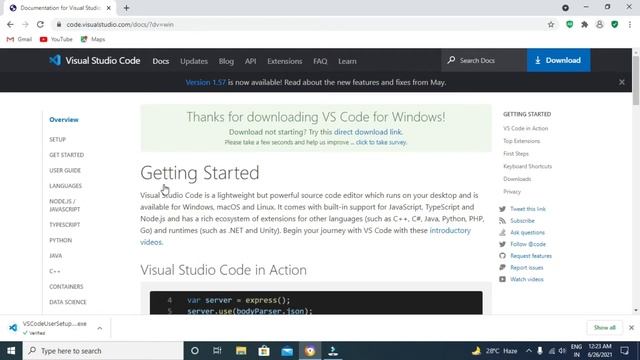Click the page vertical scrollbar thumb
Image resolution: width=640 pixels, height=360 pixels.
point(636,80)
